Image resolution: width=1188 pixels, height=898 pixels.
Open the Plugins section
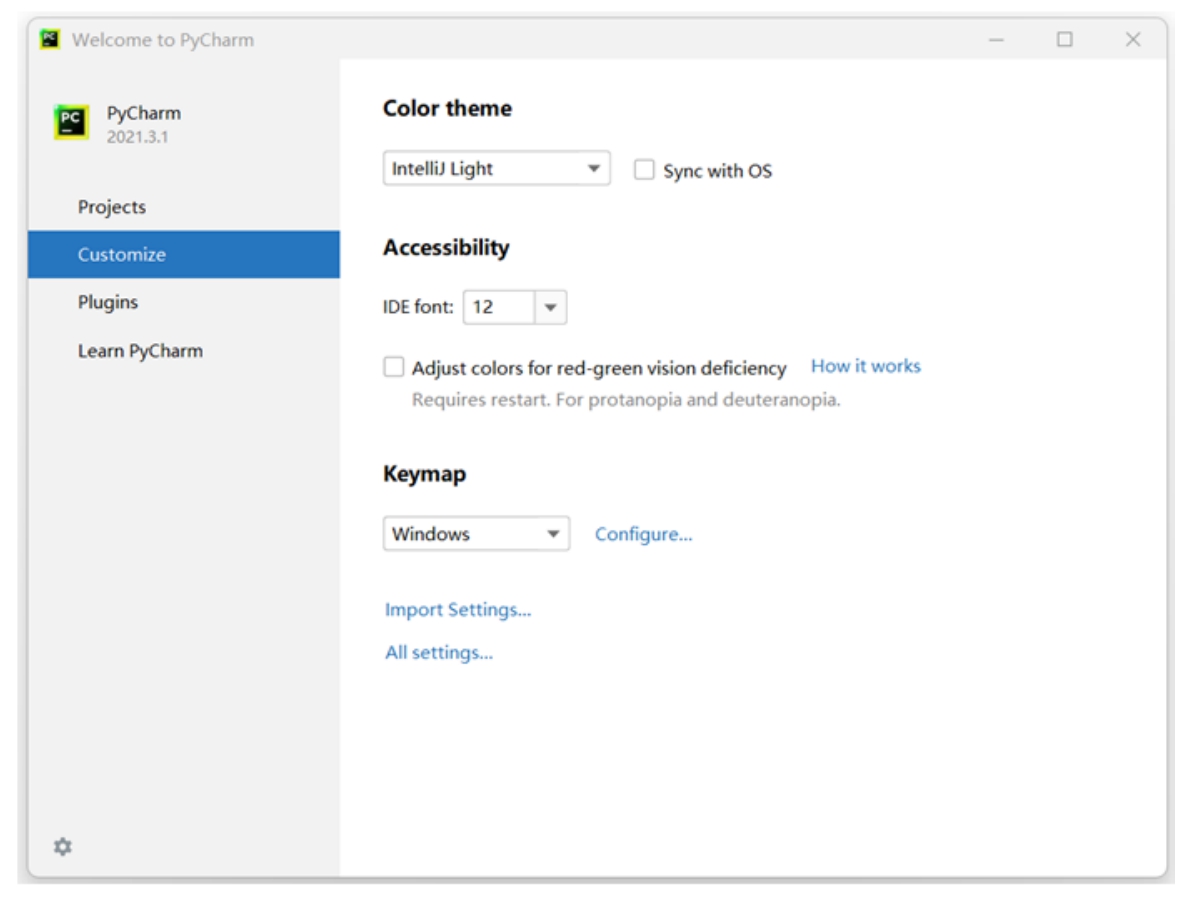point(183,302)
